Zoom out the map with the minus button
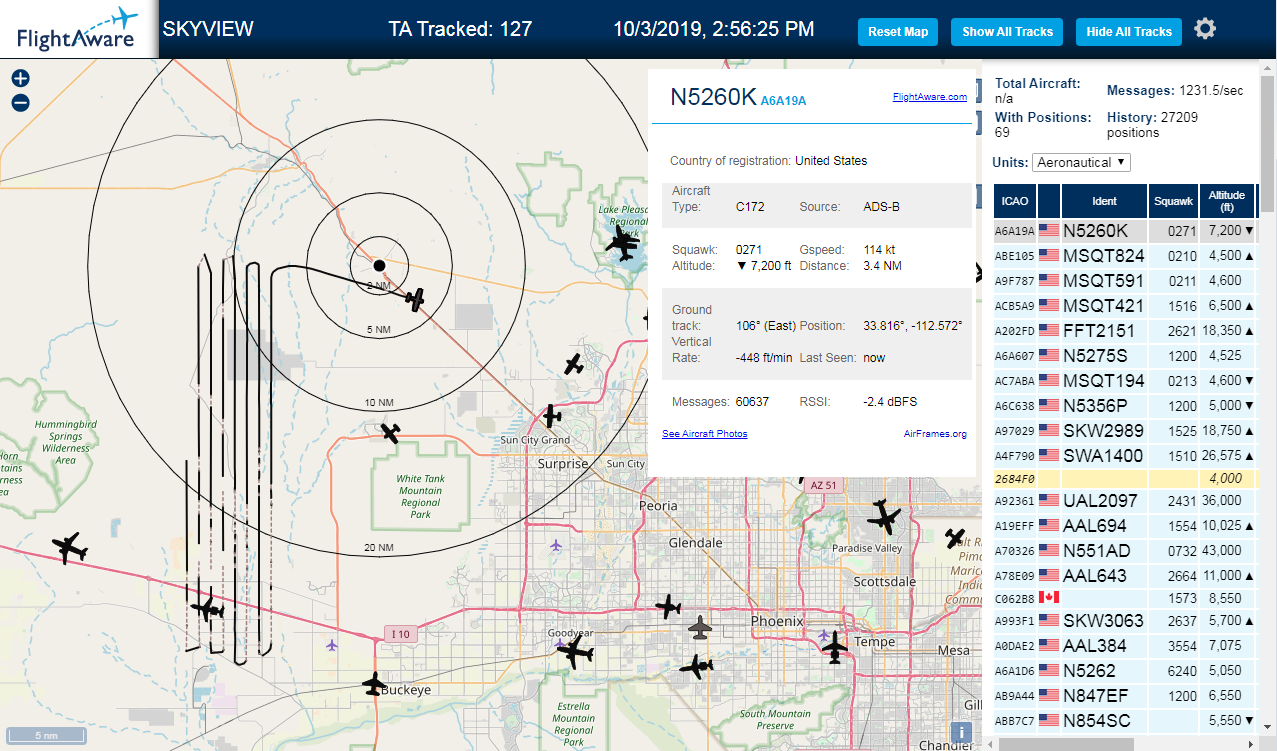 point(20,102)
